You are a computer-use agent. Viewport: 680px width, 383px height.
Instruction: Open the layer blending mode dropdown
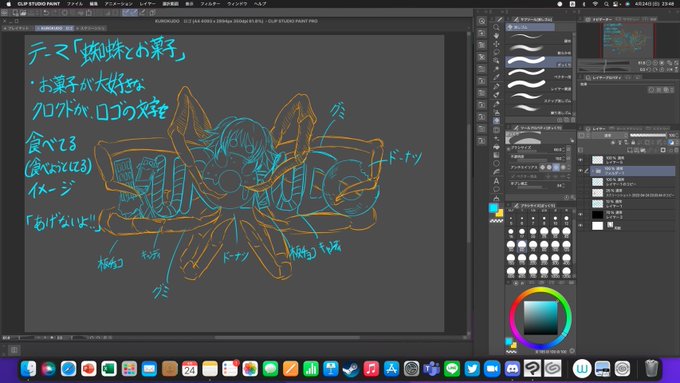[x=609, y=135]
